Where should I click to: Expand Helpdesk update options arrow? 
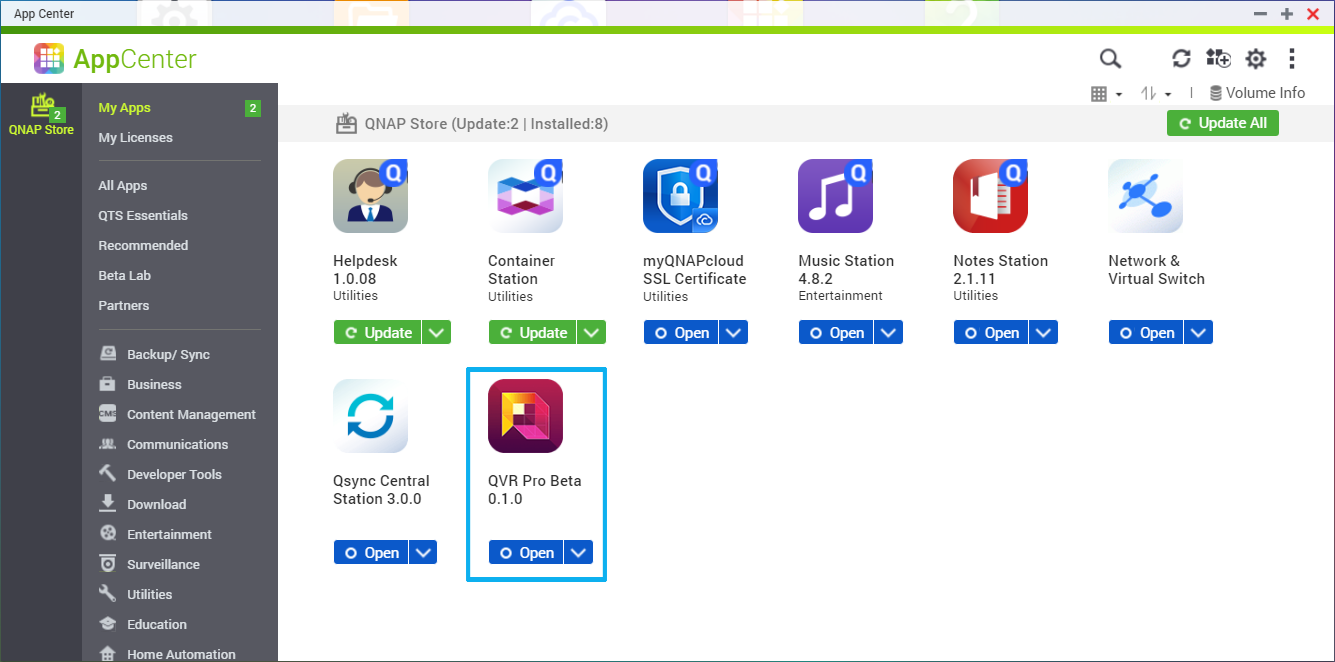tap(437, 333)
